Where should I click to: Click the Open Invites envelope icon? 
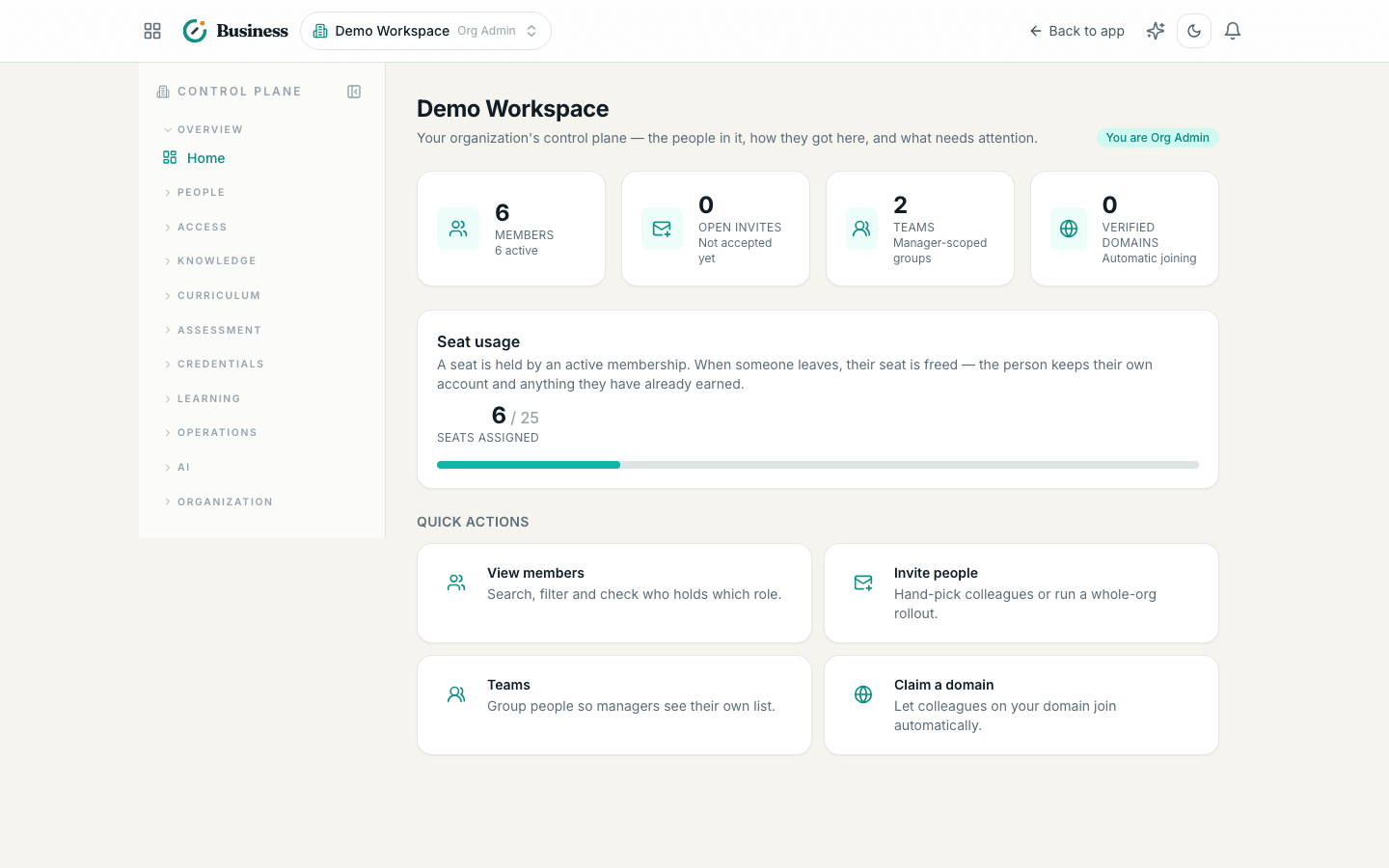pos(662,229)
